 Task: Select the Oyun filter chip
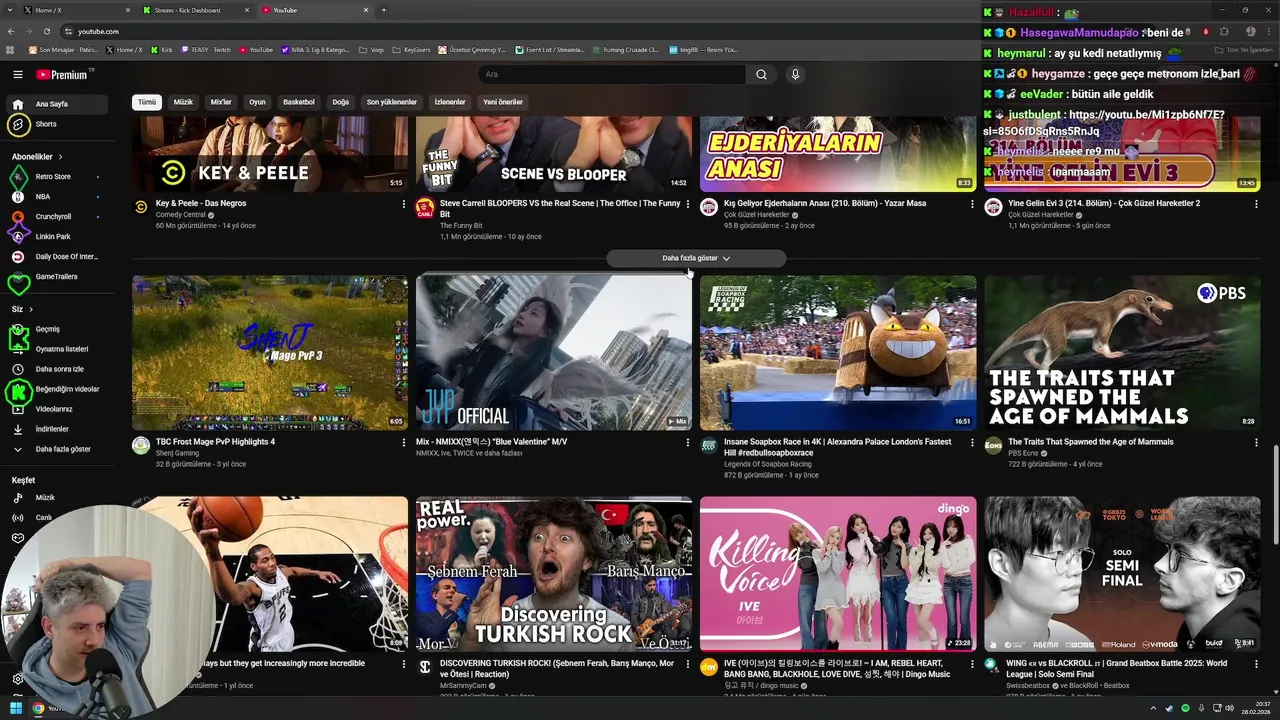257,102
